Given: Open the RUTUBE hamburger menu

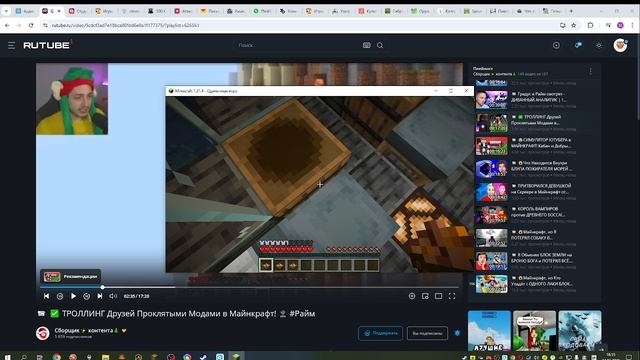Looking at the screenshot, I should (11, 45).
